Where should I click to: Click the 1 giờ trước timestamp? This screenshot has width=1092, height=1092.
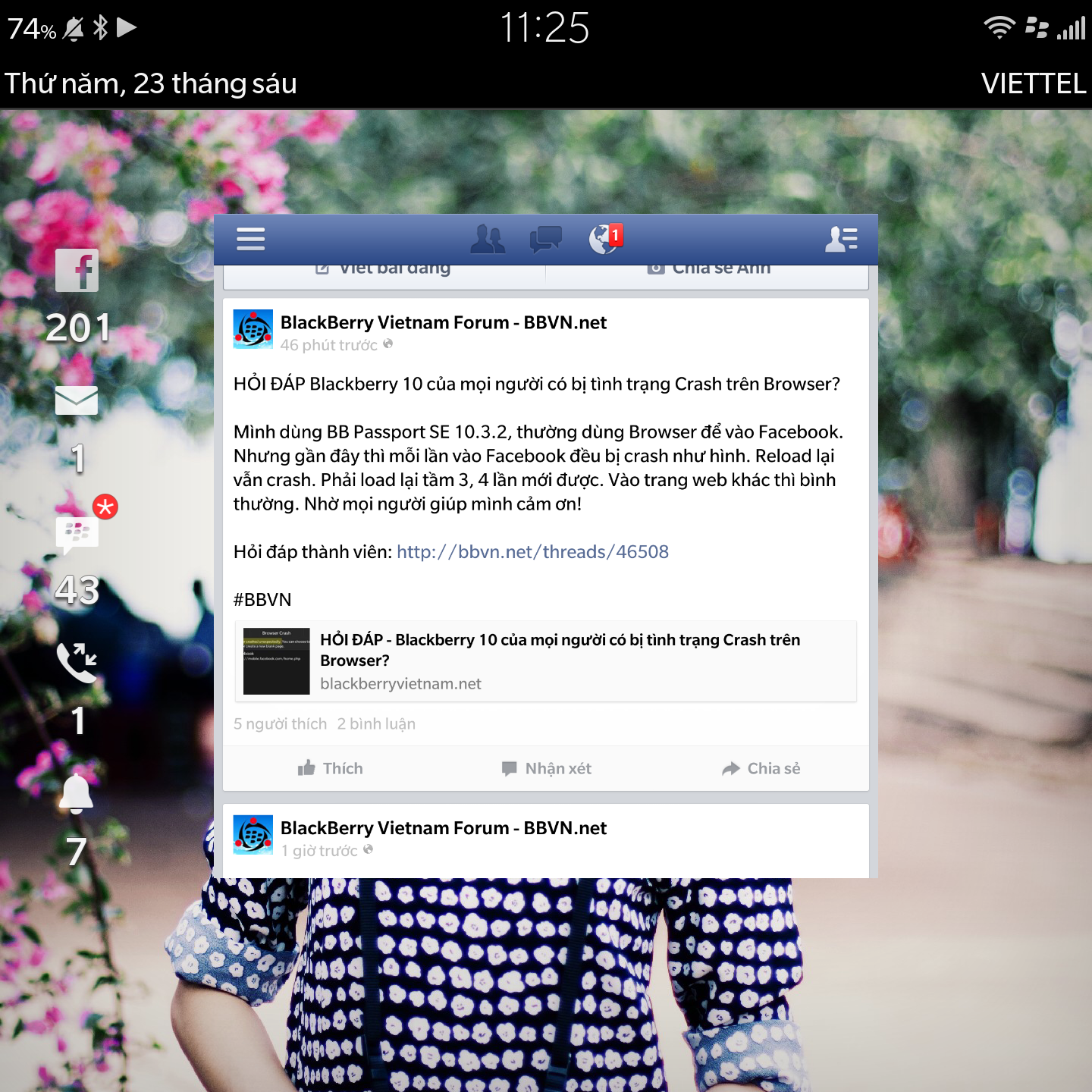pyautogui.click(x=318, y=851)
